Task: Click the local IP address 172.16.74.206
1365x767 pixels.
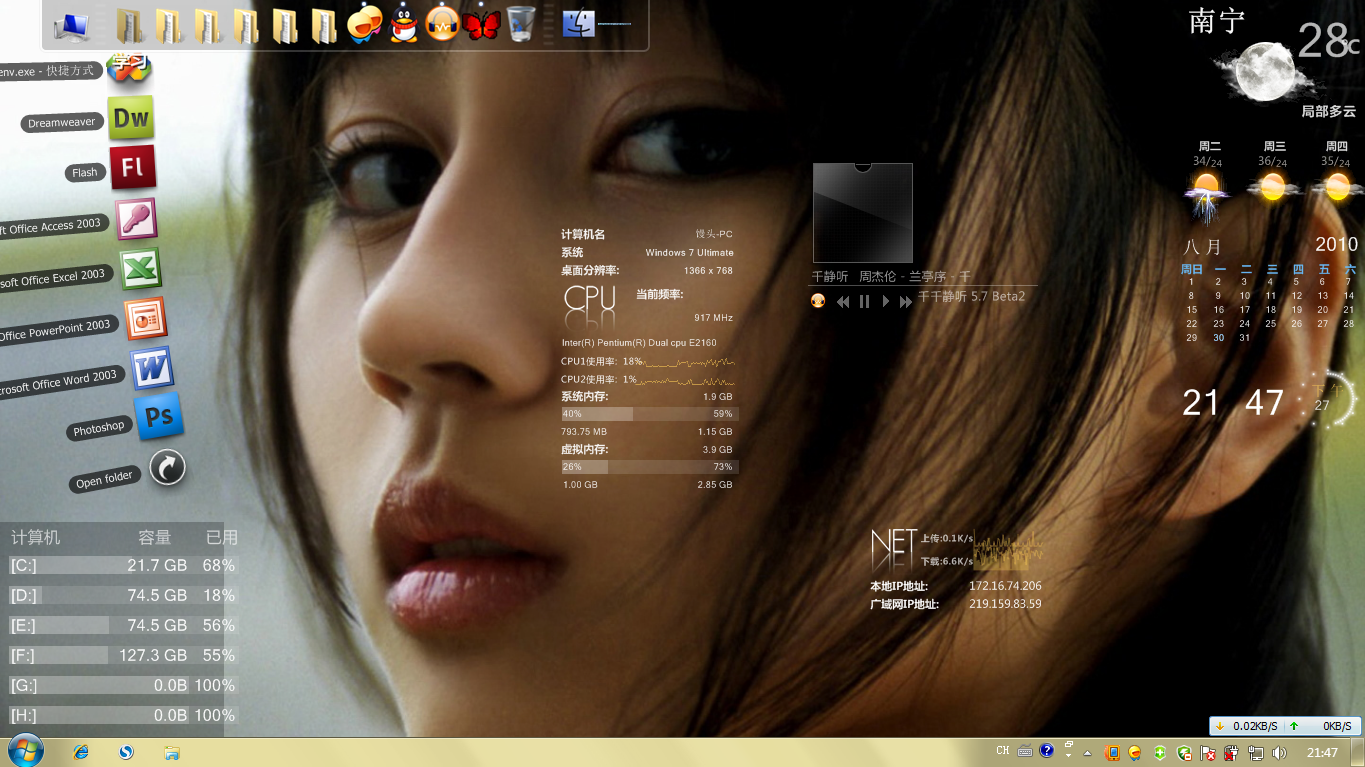Action: tap(1005, 586)
